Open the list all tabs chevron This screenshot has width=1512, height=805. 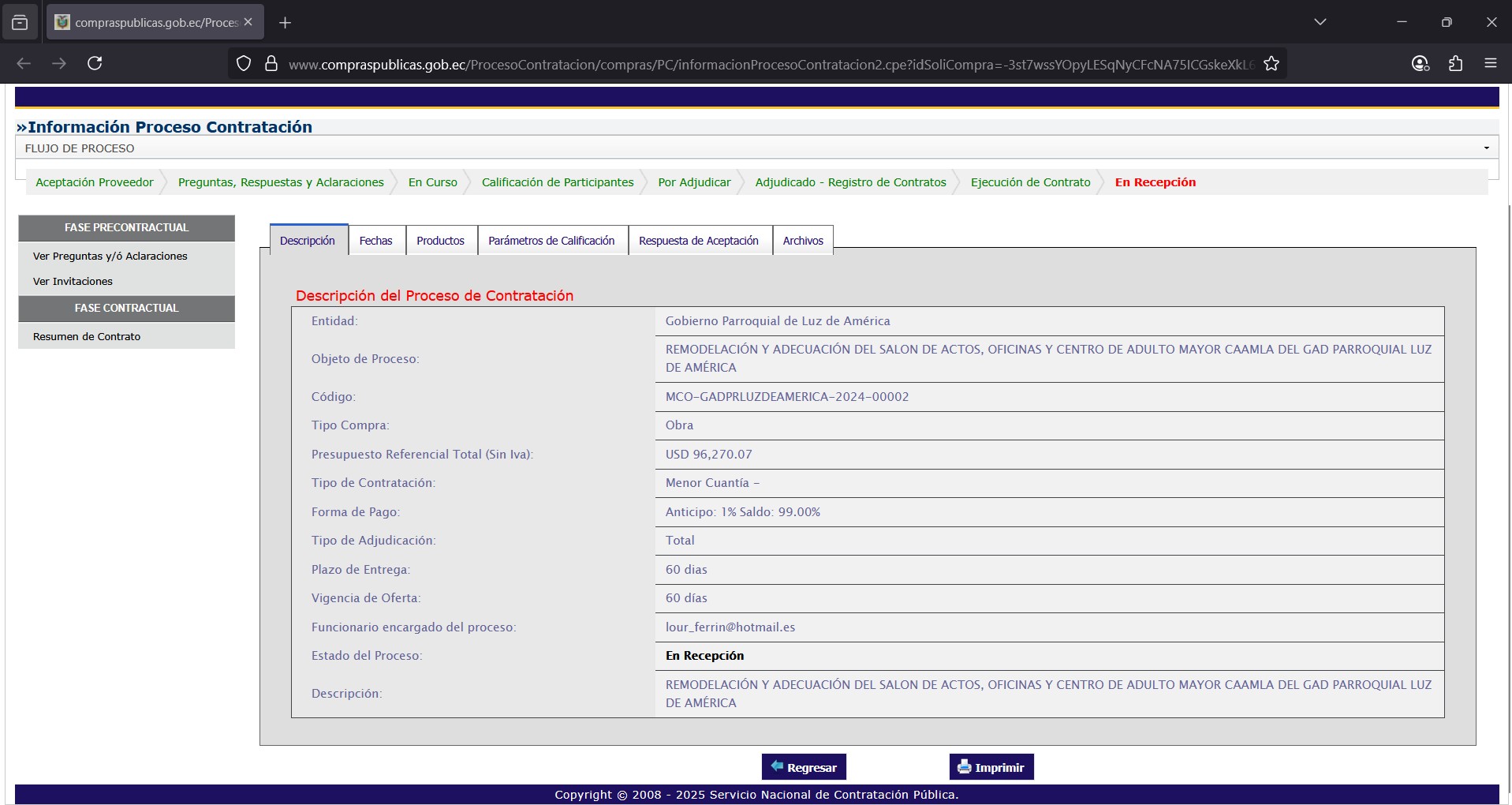1320,22
